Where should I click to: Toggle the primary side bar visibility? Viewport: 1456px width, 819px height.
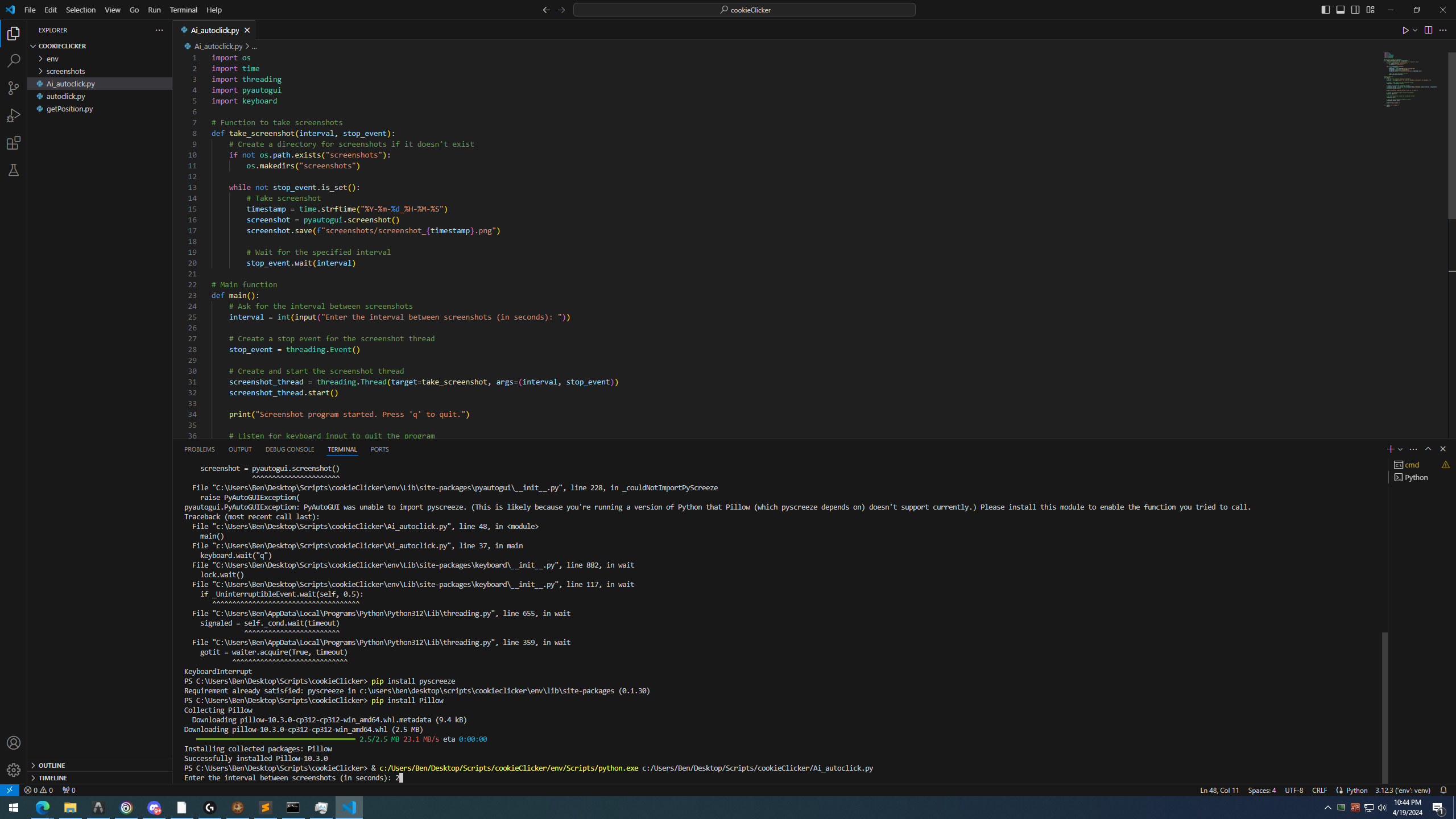pyautogui.click(x=1326, y=10)
